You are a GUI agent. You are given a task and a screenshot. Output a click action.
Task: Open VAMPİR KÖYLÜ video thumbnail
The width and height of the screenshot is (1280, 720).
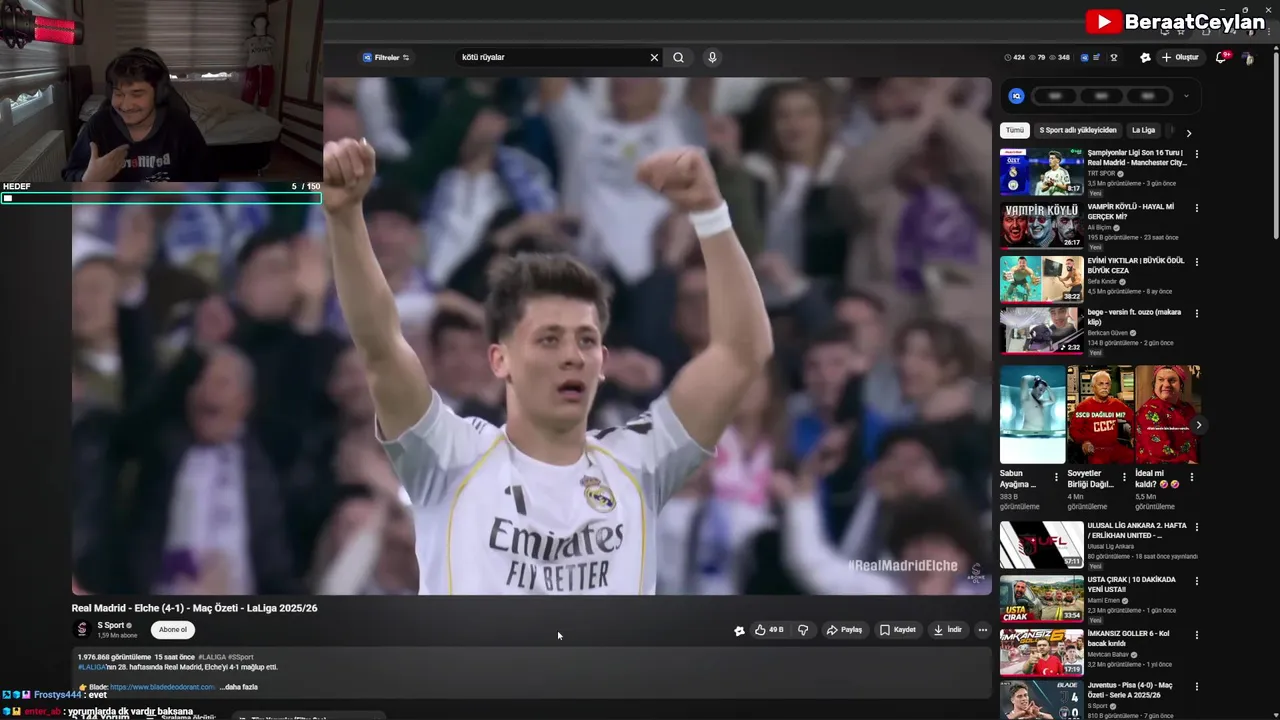(x=1041, y=226)
